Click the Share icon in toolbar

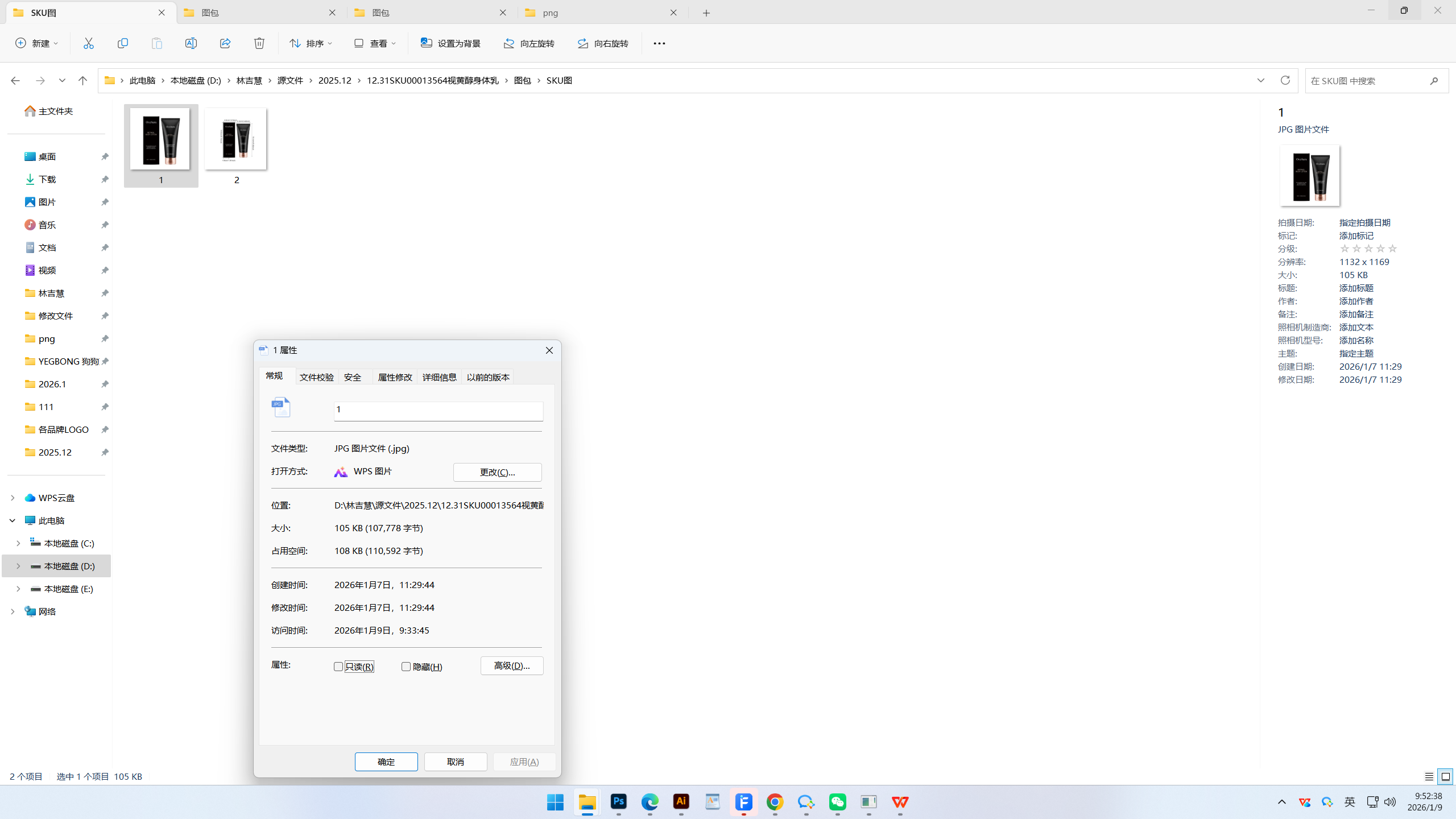point(225,43)
